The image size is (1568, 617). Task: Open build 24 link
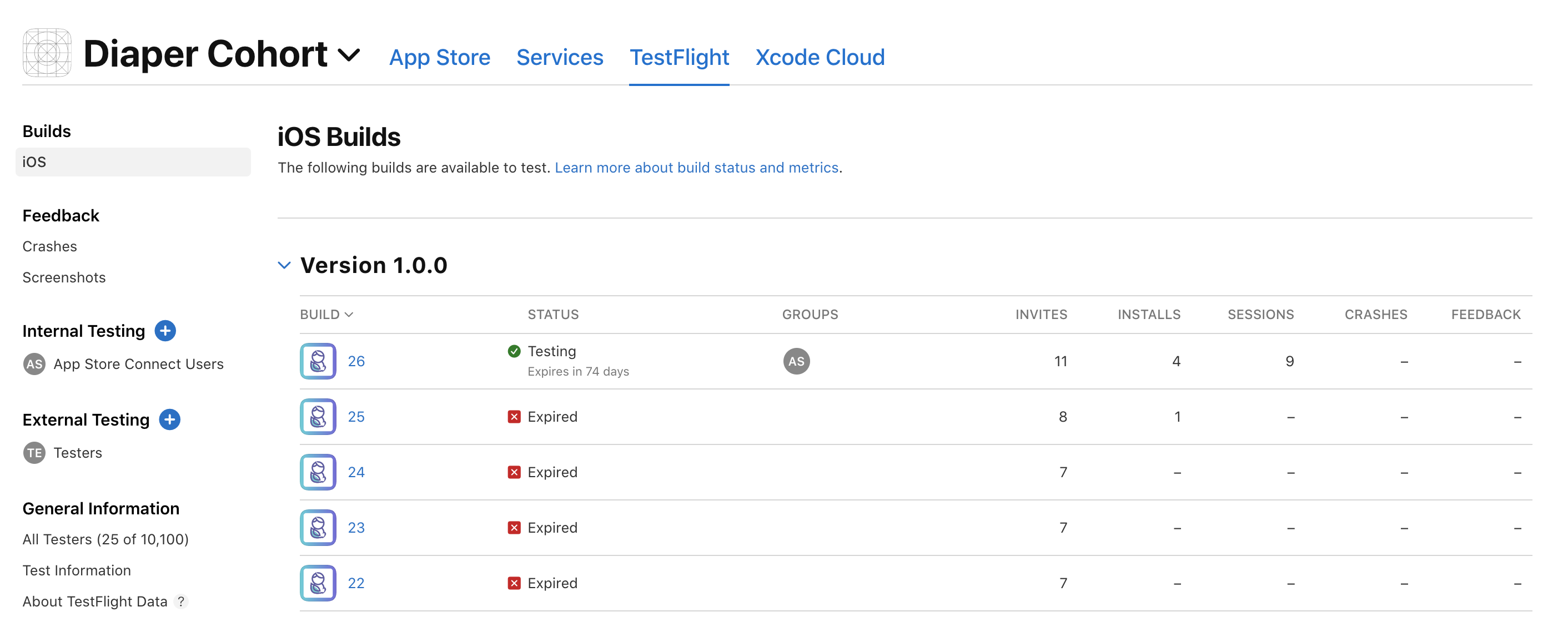tap(356, 472)
